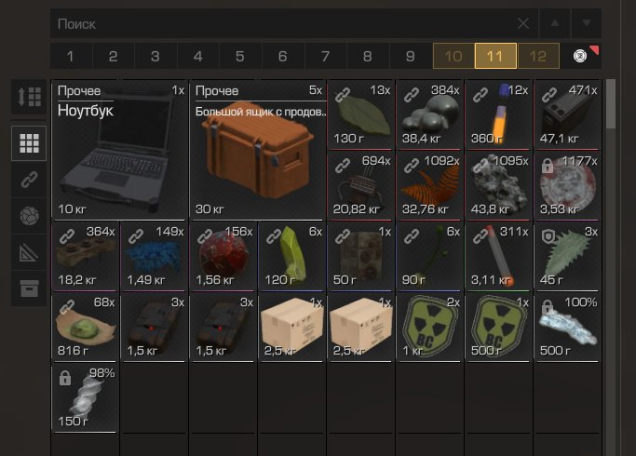Select the artifact sphere filter icon in sidebar
This screenshot has height=456, width=636.
point(29,215)
